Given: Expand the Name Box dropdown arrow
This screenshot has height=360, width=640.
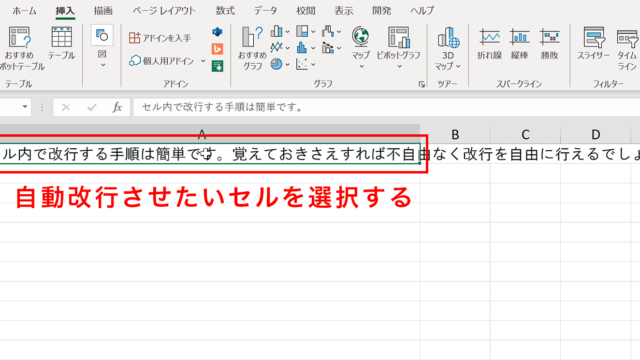Looking at the screenshot, I should 25,107.
